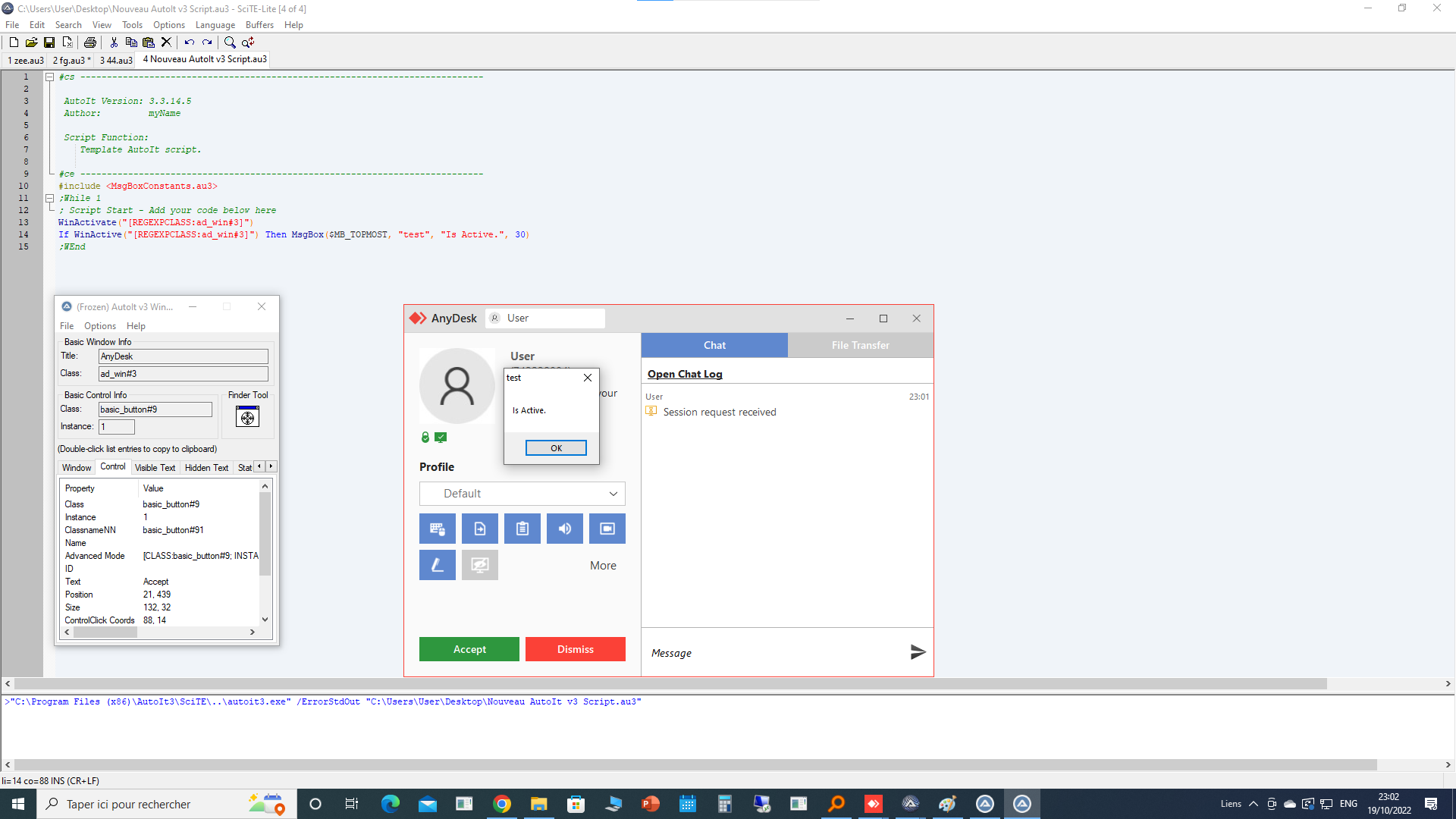Screen dimensions: 1456x819
Task: Close the current file using the toolbar icon
Action: (x=67, y=42)
